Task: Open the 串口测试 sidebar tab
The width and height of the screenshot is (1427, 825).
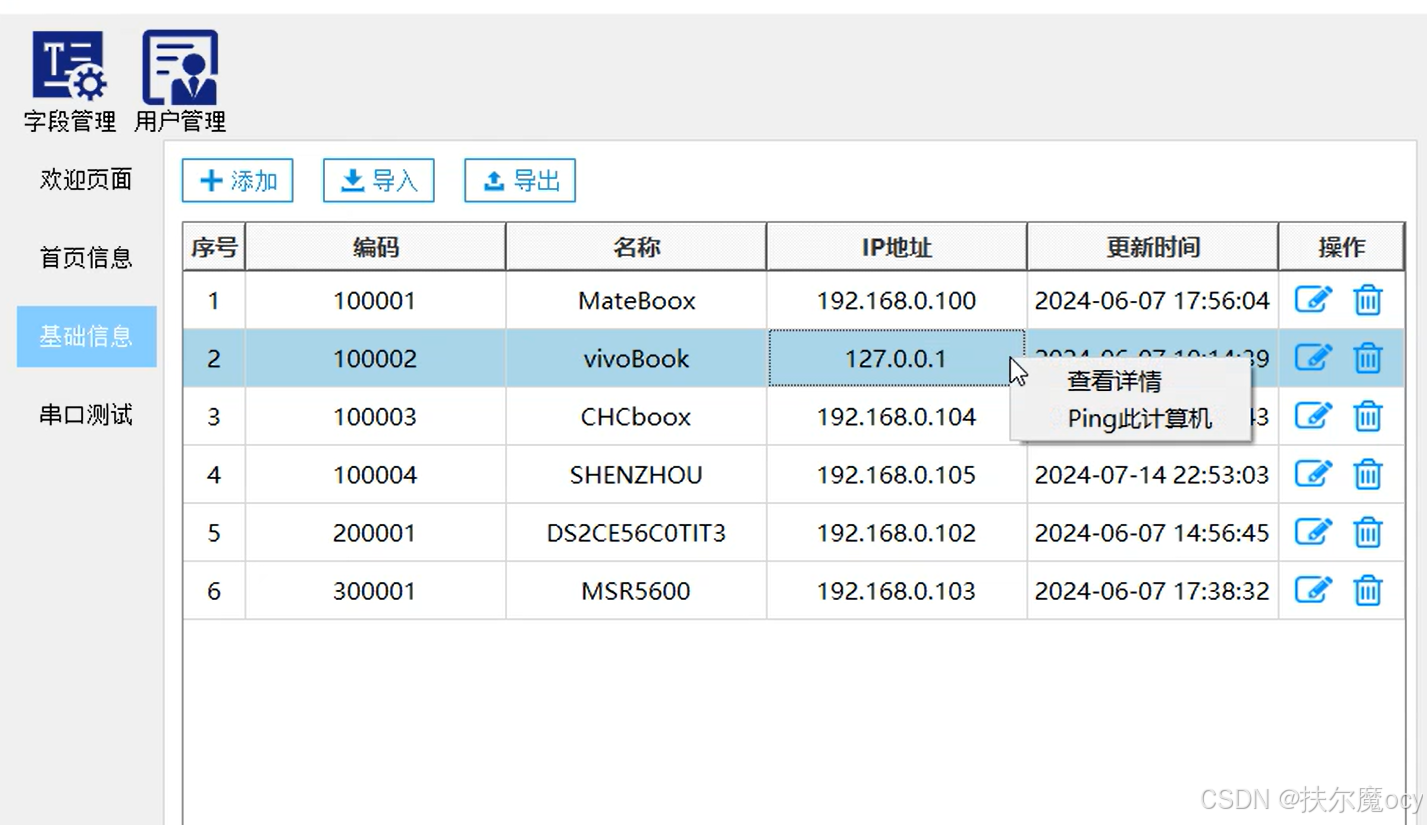Action: point(86,415)
